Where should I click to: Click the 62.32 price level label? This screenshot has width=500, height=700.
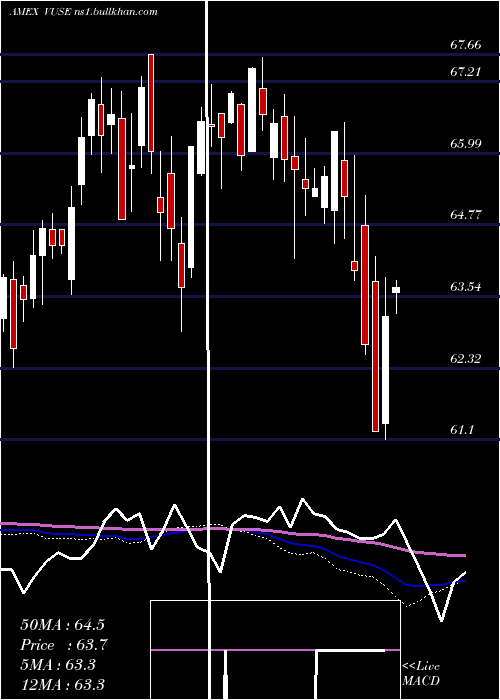(x=466, y=358)
